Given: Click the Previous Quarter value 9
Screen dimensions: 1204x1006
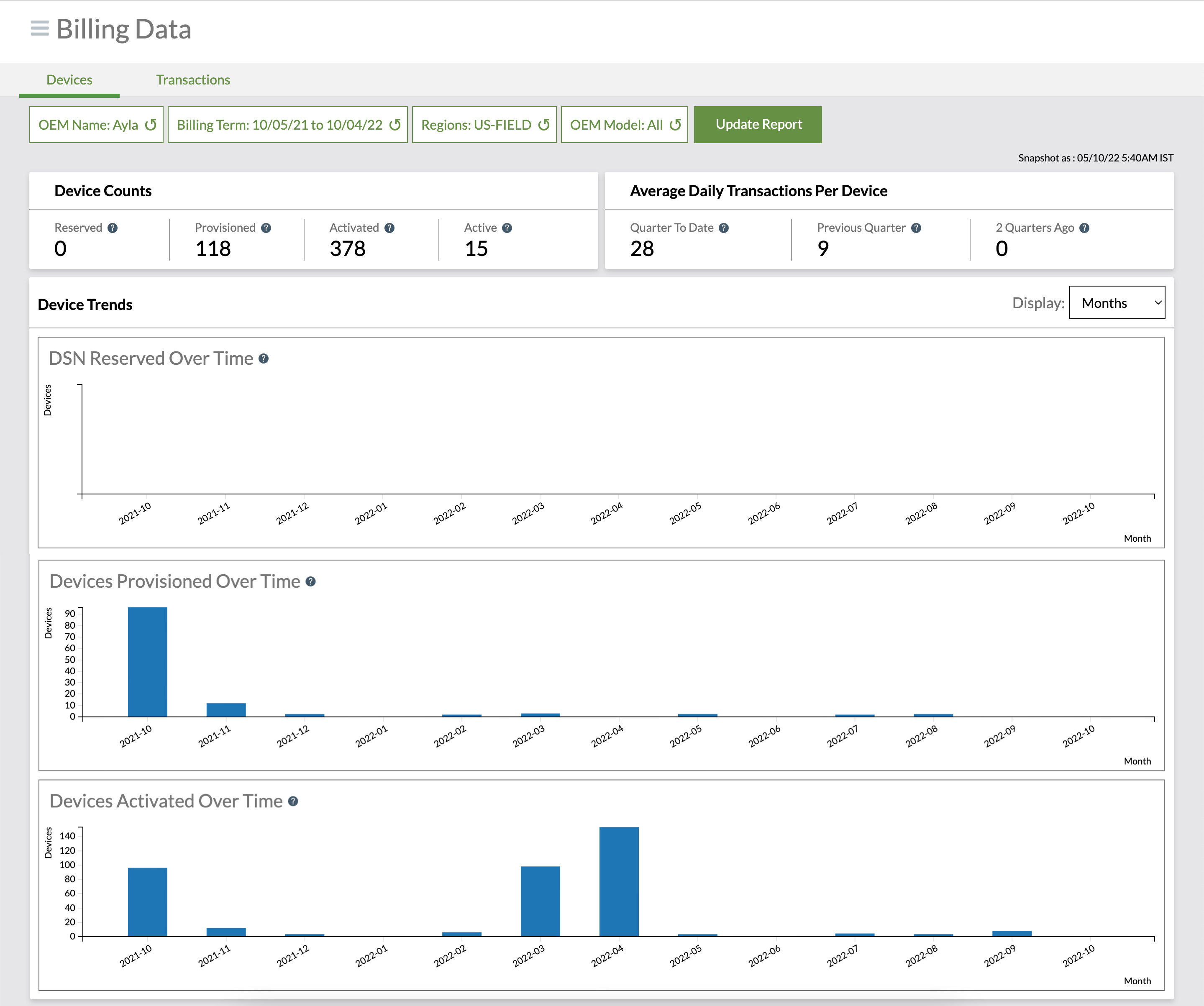Looking at the screenshot, I should pyautogui.click(x=823, y=248).
